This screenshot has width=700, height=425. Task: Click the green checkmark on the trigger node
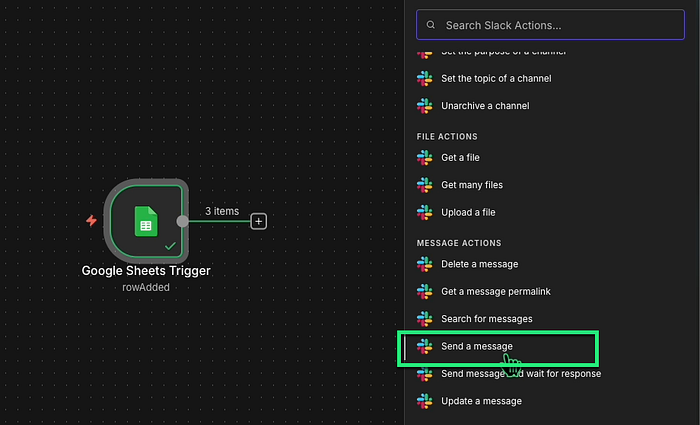[170, 246]
